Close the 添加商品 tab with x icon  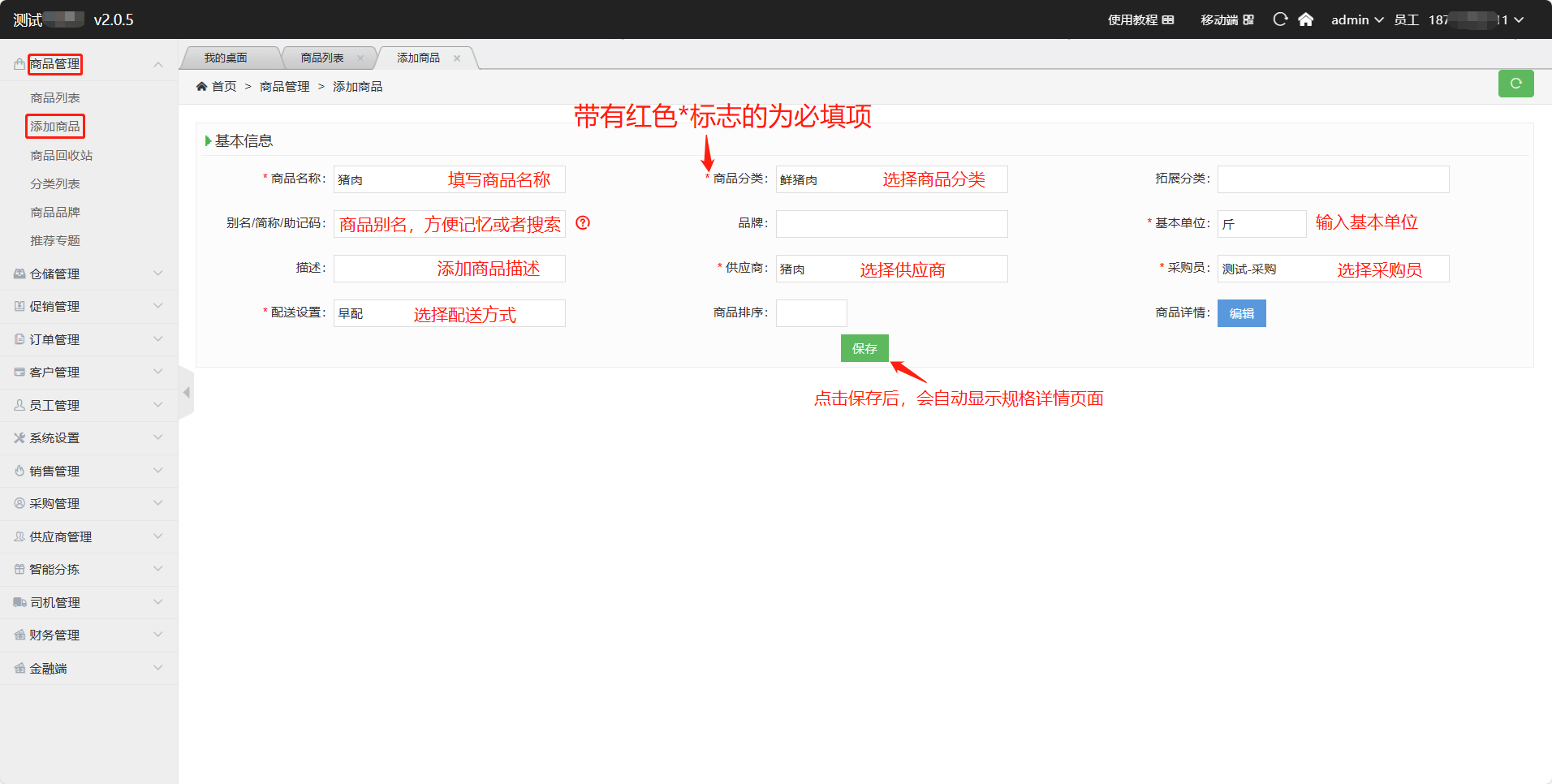tap(457, 58)
